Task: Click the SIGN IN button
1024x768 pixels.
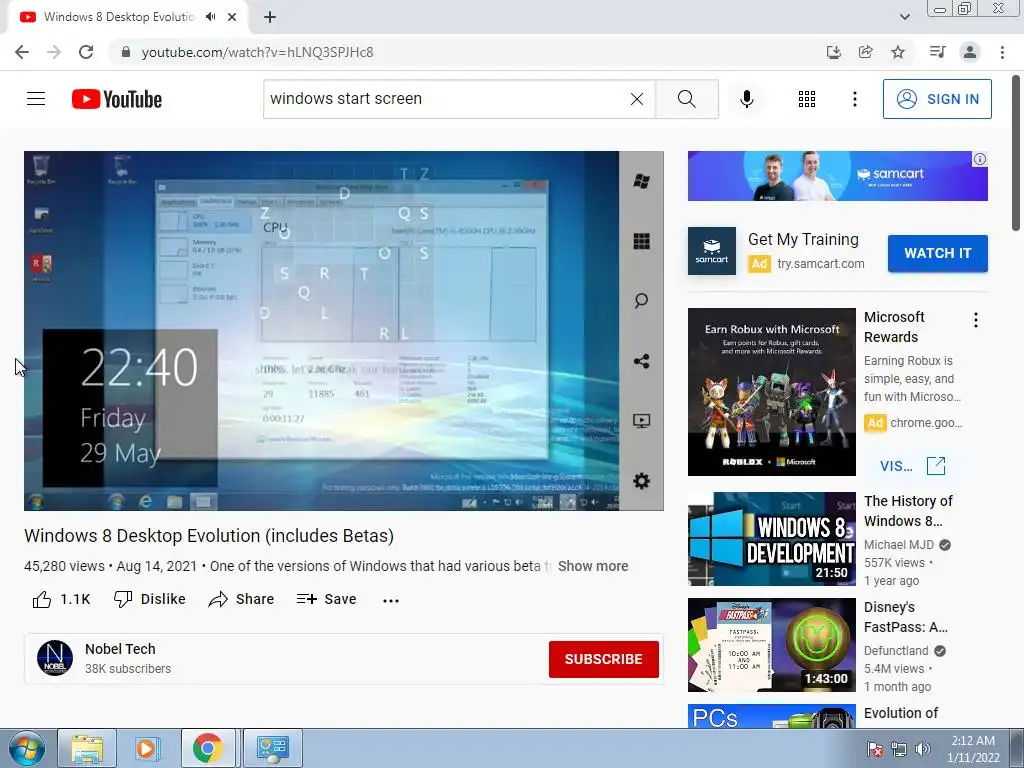Action: click(x=937, y=99)
